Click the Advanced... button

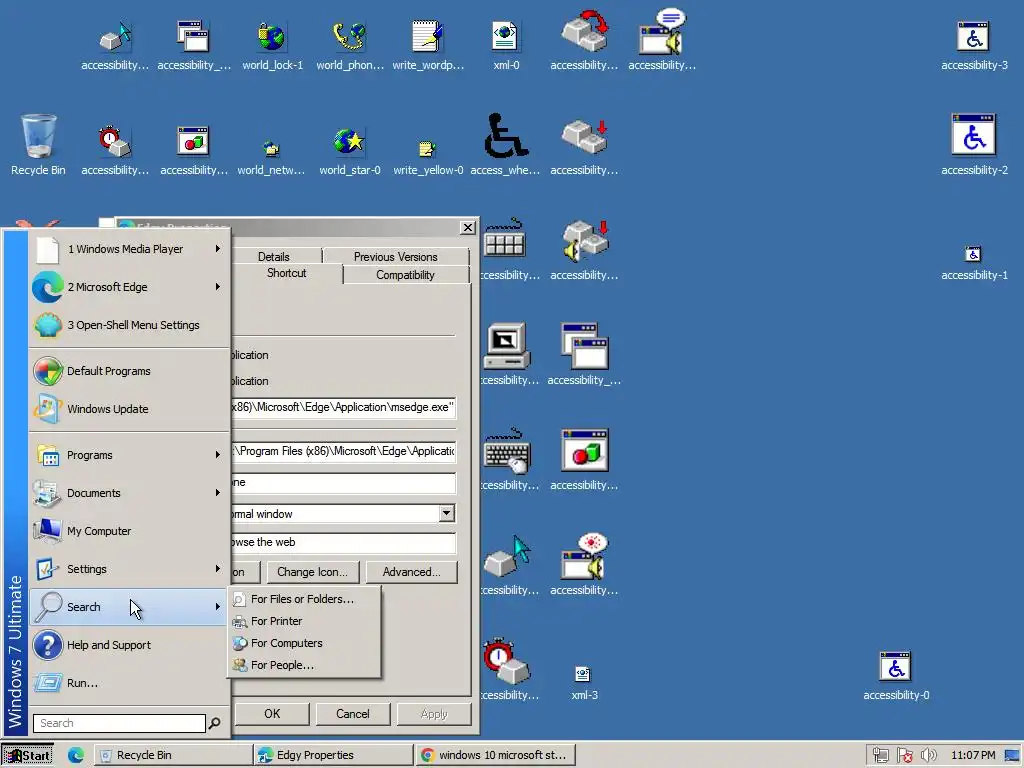[x=411, y=572]
